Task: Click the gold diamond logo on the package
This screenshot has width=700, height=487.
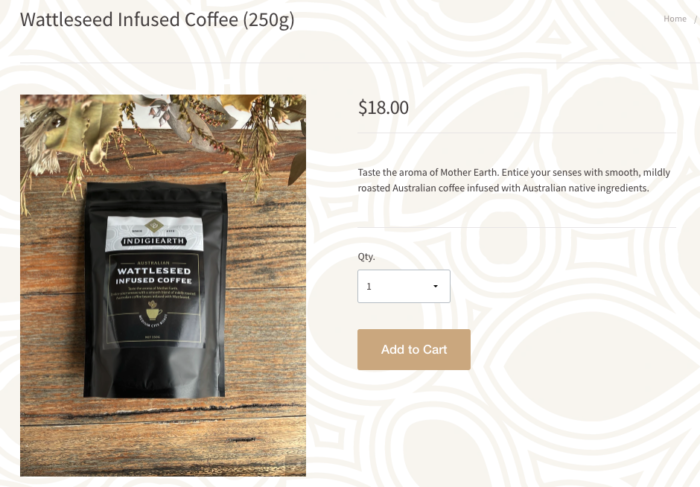Action: [154, 226]
